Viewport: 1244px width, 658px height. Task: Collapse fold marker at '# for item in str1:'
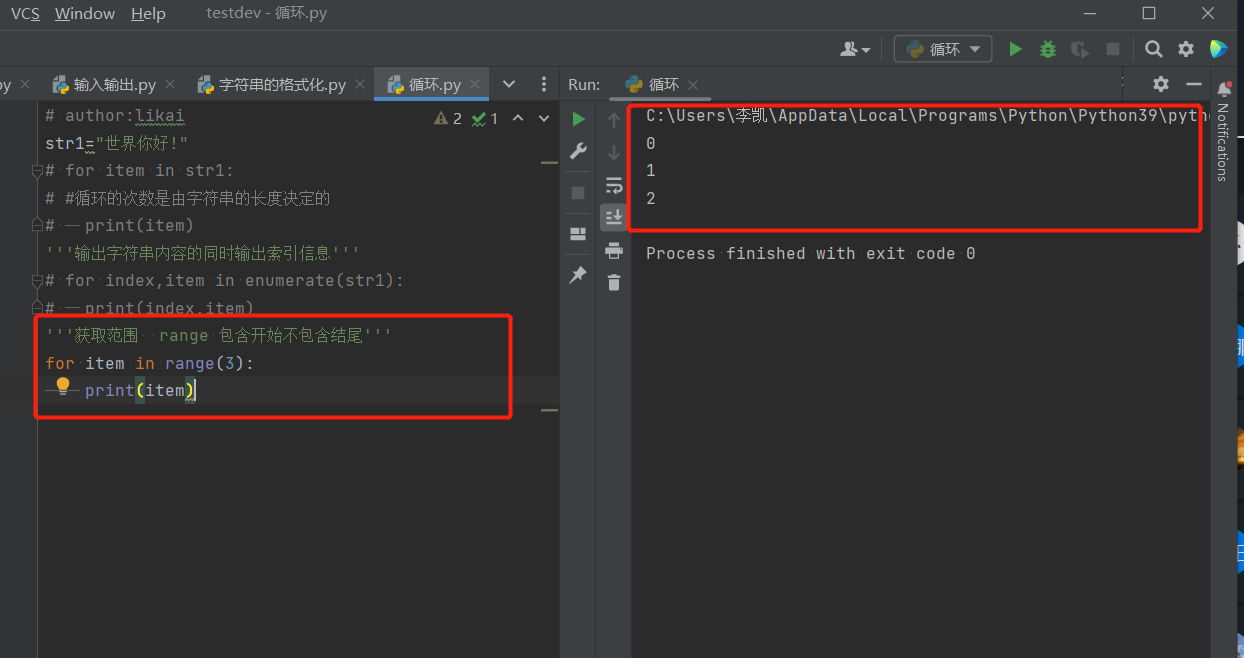tap(37, 171)
